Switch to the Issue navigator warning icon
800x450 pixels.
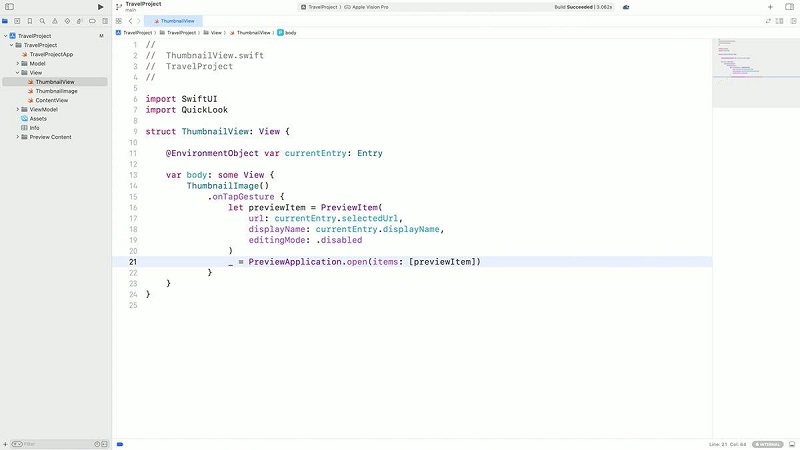coord(54,20)
